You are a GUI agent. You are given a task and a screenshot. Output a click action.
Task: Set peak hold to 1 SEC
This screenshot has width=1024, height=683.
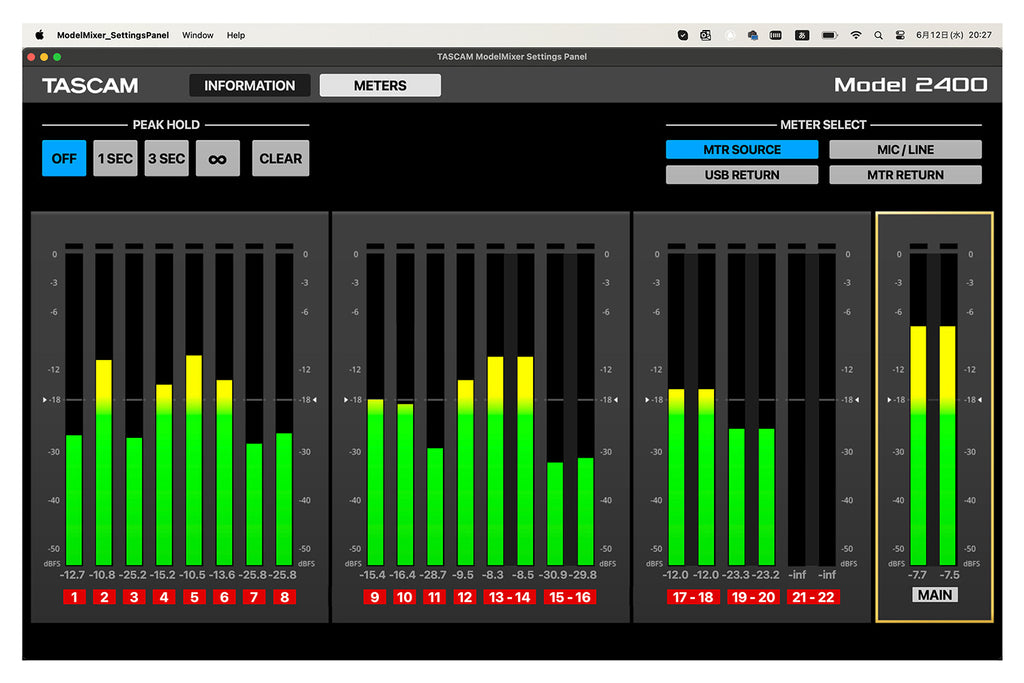[115, 159]
